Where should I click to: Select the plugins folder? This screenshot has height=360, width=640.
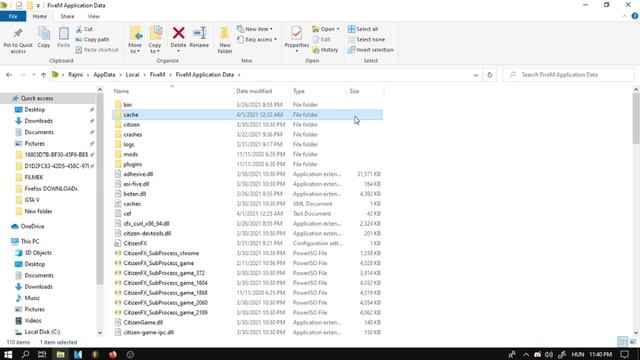pos(247,164)
